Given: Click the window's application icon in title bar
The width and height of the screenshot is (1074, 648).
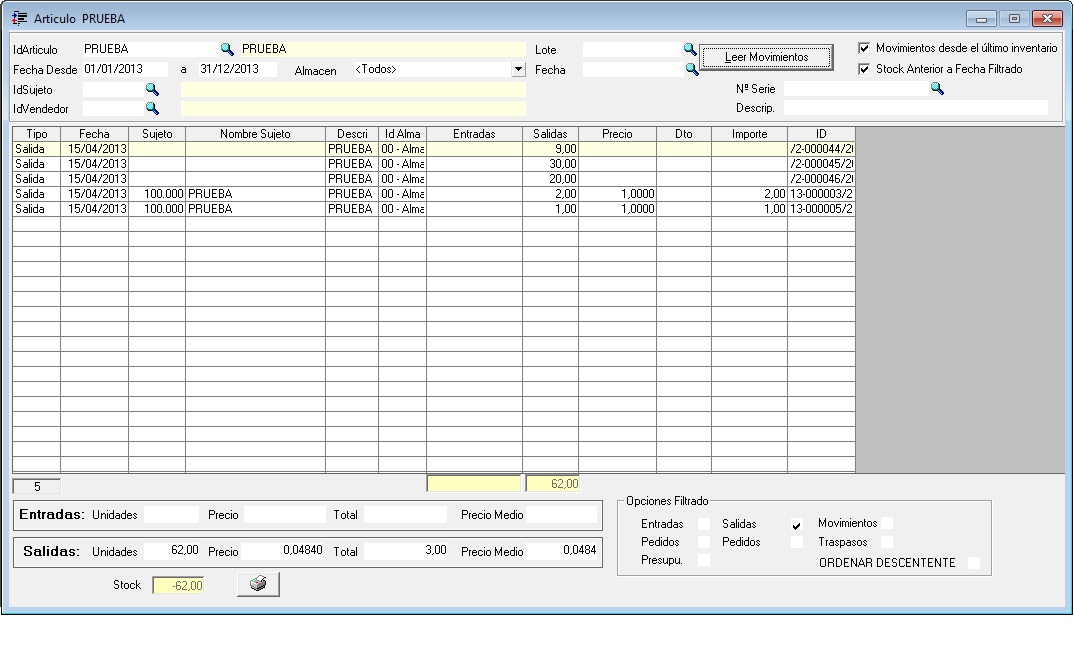Looking at the screenshot, I should 20,18.
